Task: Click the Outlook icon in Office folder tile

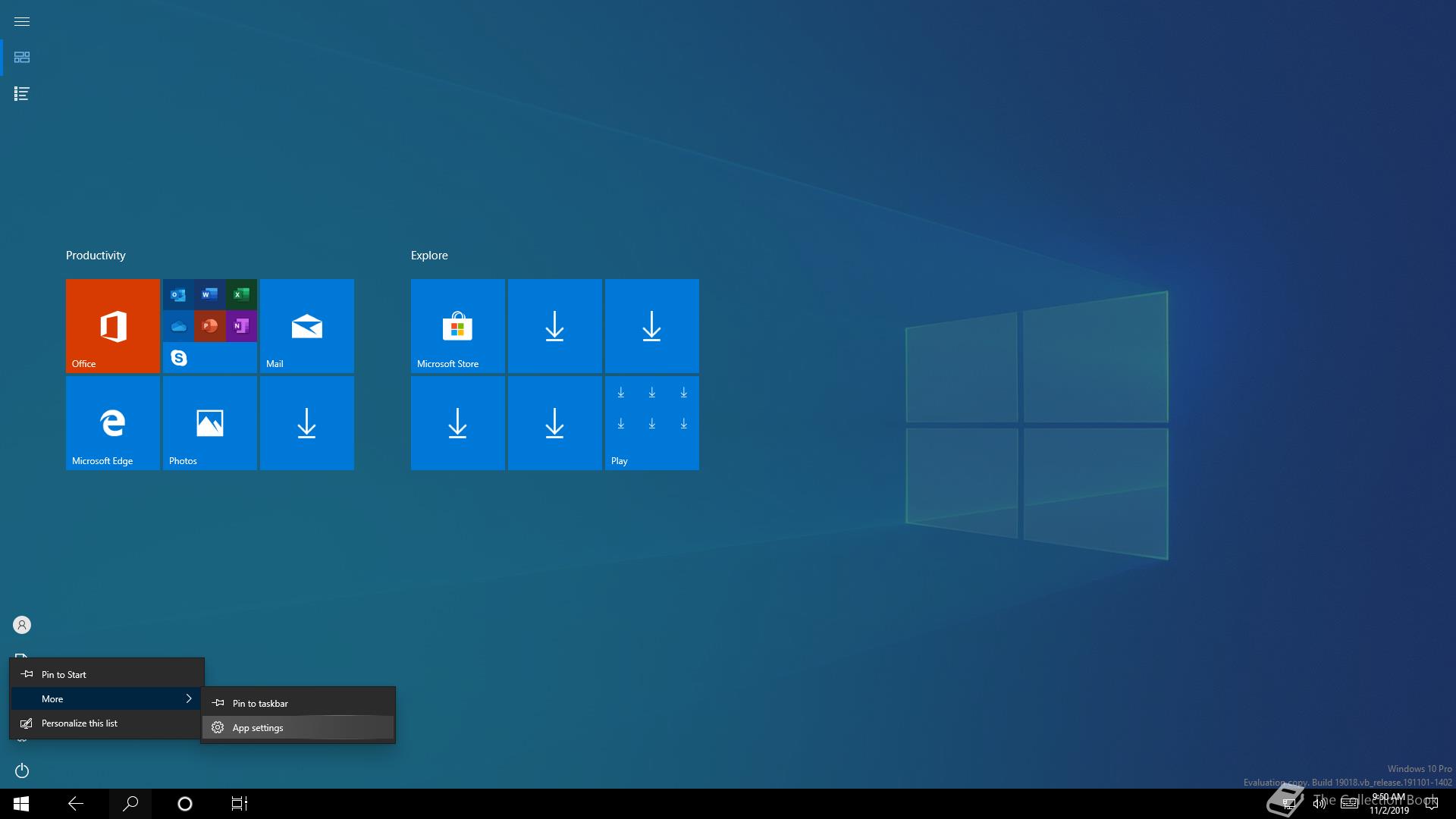Action: pyautogui.click(x=178, y=295)
